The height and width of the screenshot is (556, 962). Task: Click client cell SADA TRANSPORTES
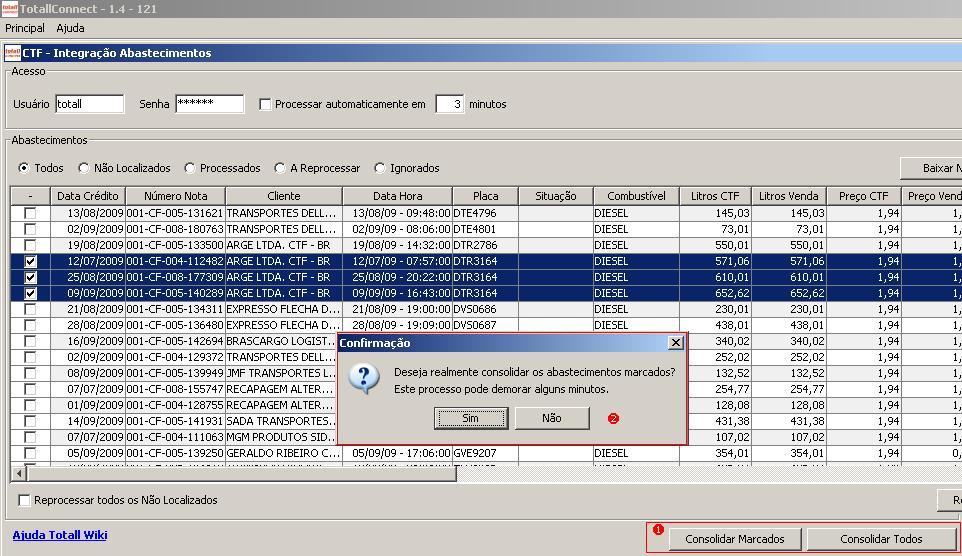pos(281,421)
